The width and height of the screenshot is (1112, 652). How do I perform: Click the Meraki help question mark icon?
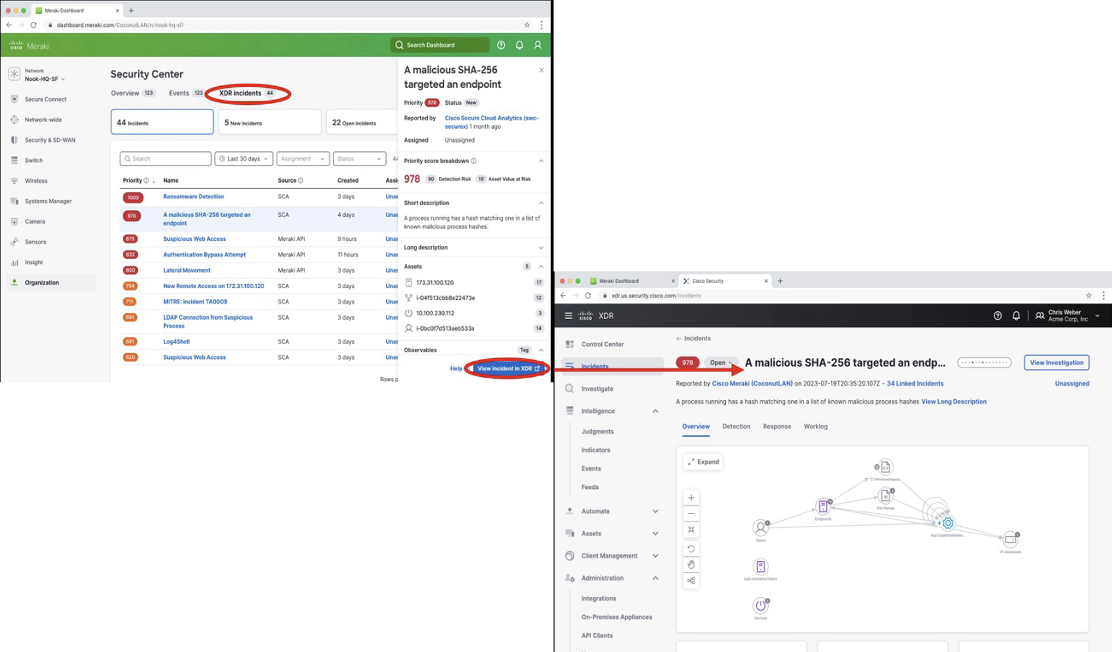(501, 45)
